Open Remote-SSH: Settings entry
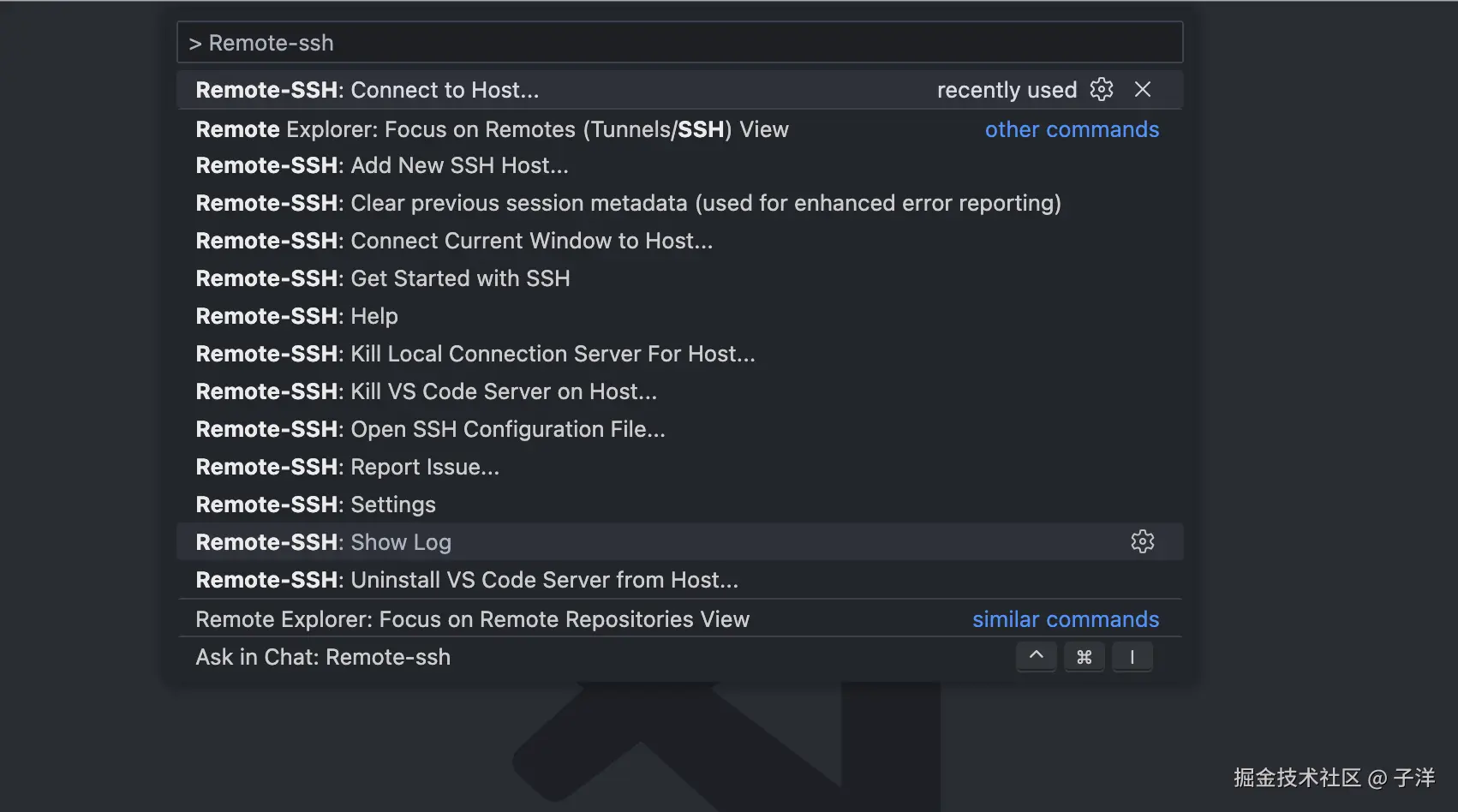This screenshot has height=812, width=1458. tap(316, 505)
